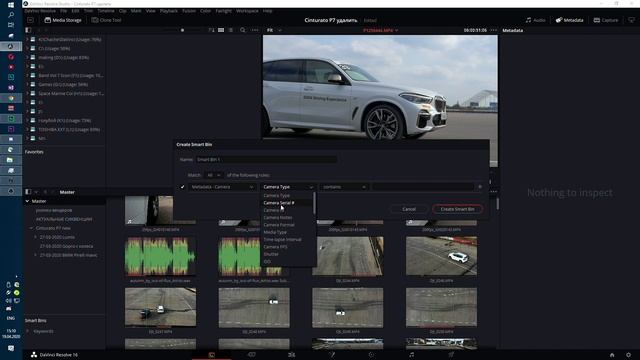Switch to the Color page icon
The height and width of the screenshot is (360, 640).
[371, 355]
